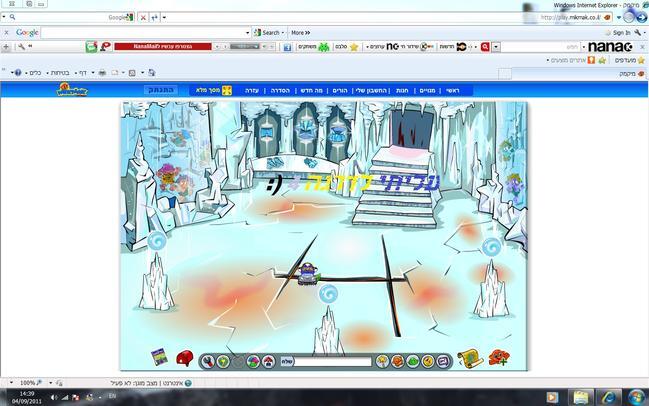
Task: Click the wrench icon next to Sign In
Action: (637, 32)
